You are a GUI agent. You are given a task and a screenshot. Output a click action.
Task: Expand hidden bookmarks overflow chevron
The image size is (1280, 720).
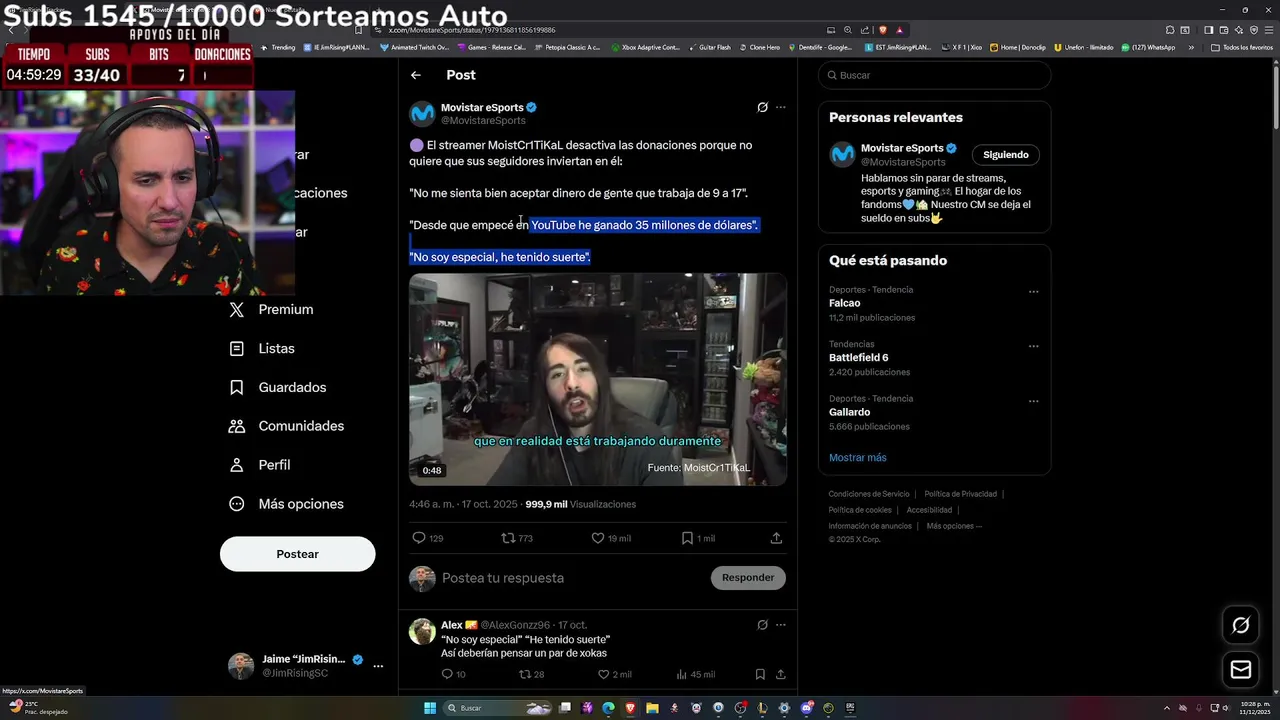[1190, 47]
